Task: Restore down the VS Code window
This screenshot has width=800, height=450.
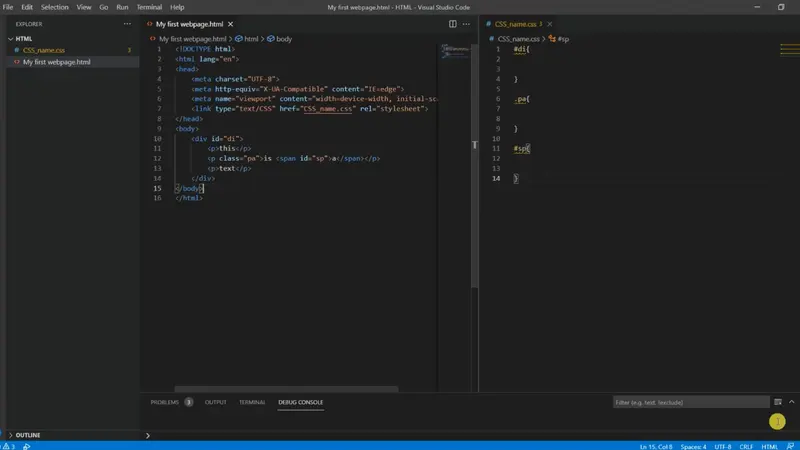Action: 781,7
